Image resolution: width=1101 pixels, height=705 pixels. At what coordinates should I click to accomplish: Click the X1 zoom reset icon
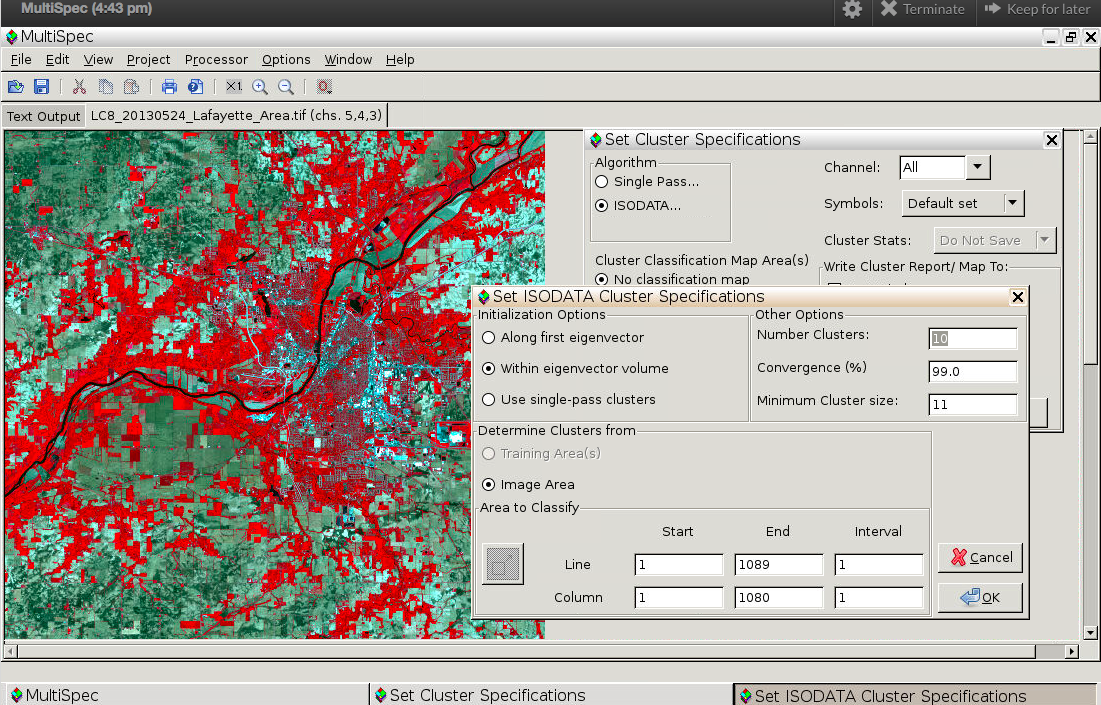tap(233, 87)
